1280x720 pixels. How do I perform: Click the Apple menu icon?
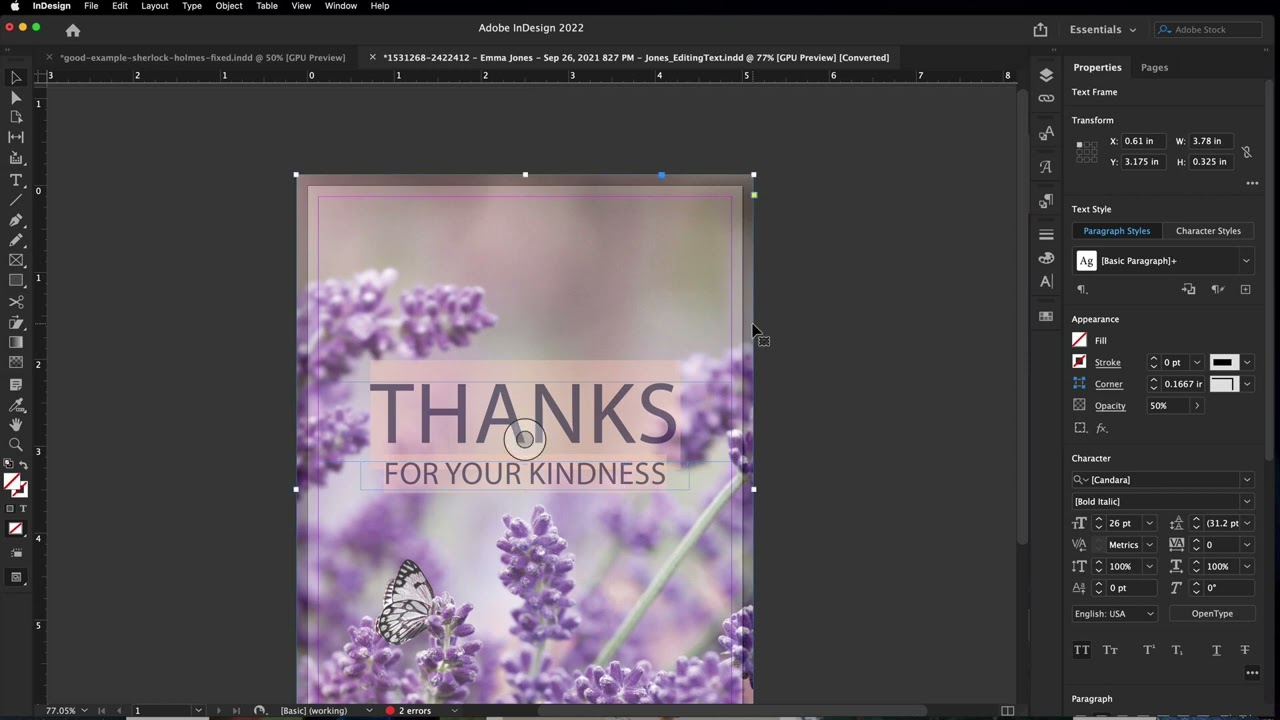coord(15,6)
